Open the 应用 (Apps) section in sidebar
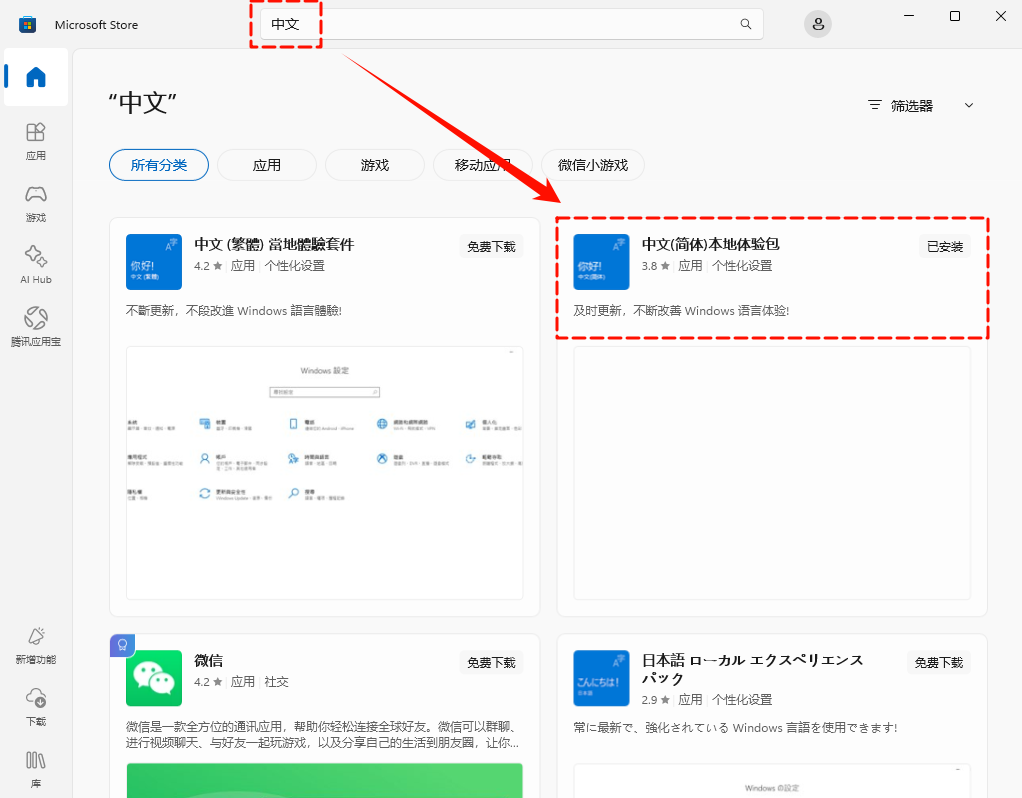 pyautogui.click(x=35, y=140)
